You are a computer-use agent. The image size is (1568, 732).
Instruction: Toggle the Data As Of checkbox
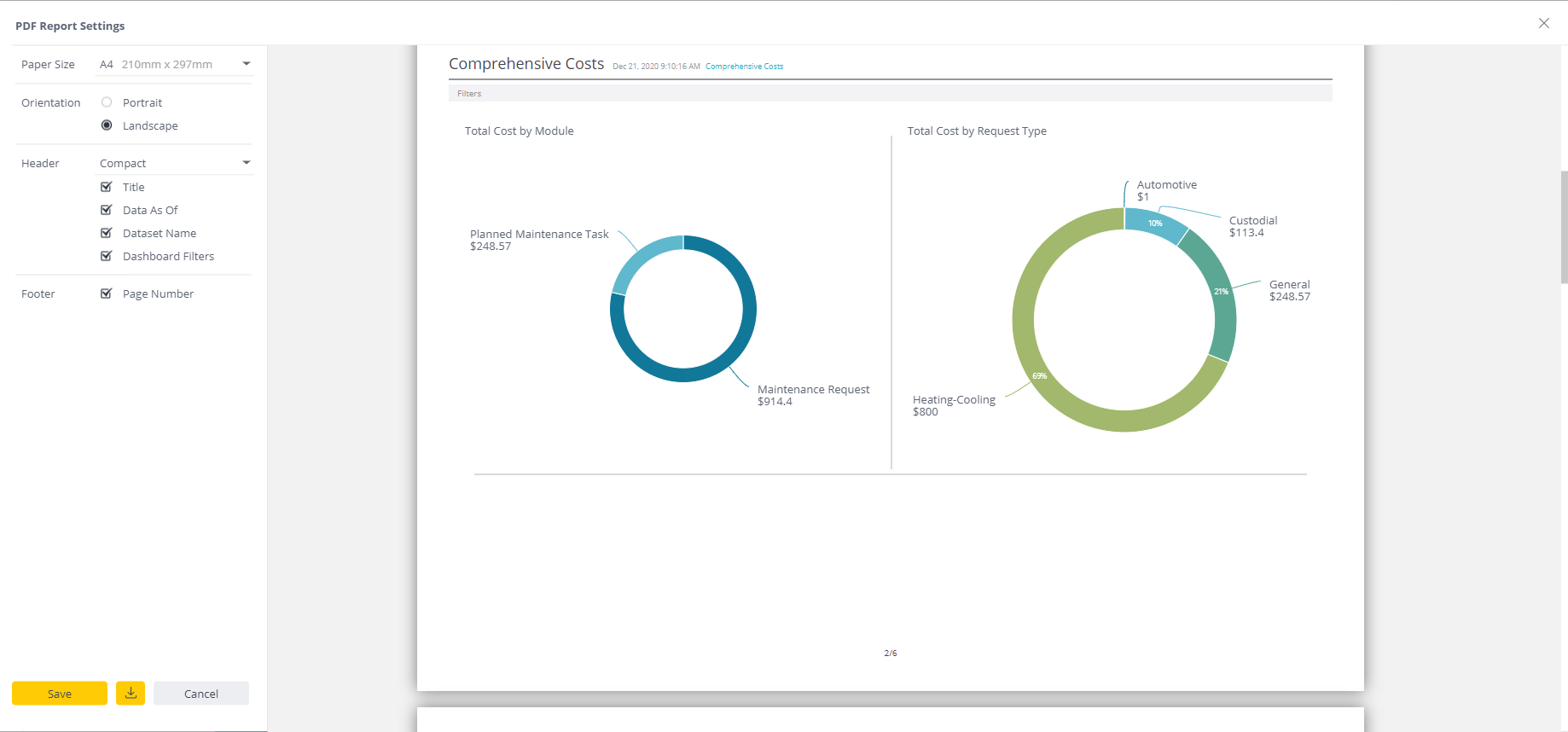pos(107,210)
